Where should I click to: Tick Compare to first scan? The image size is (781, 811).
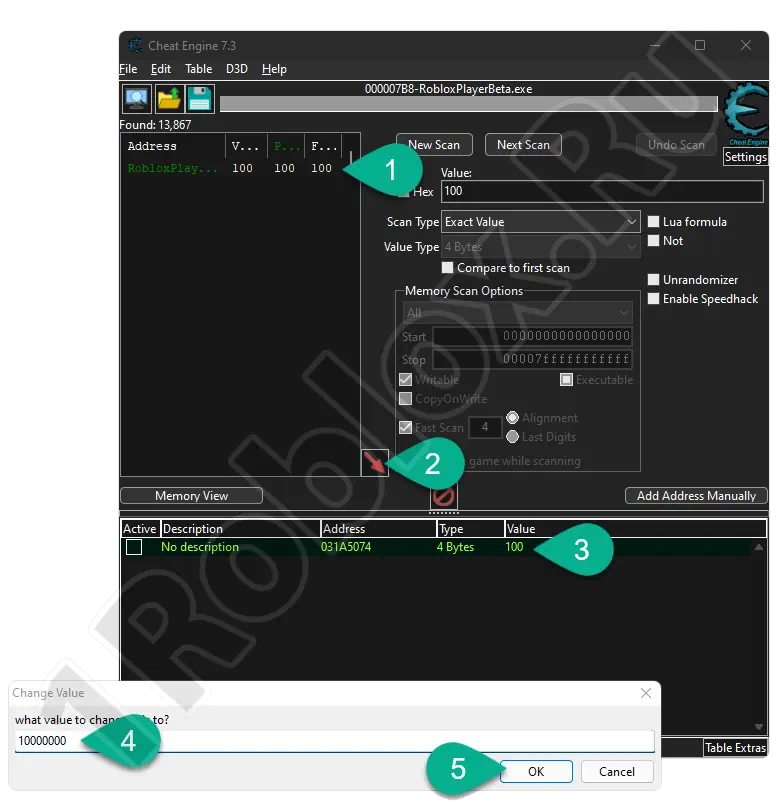click(447, 268)
